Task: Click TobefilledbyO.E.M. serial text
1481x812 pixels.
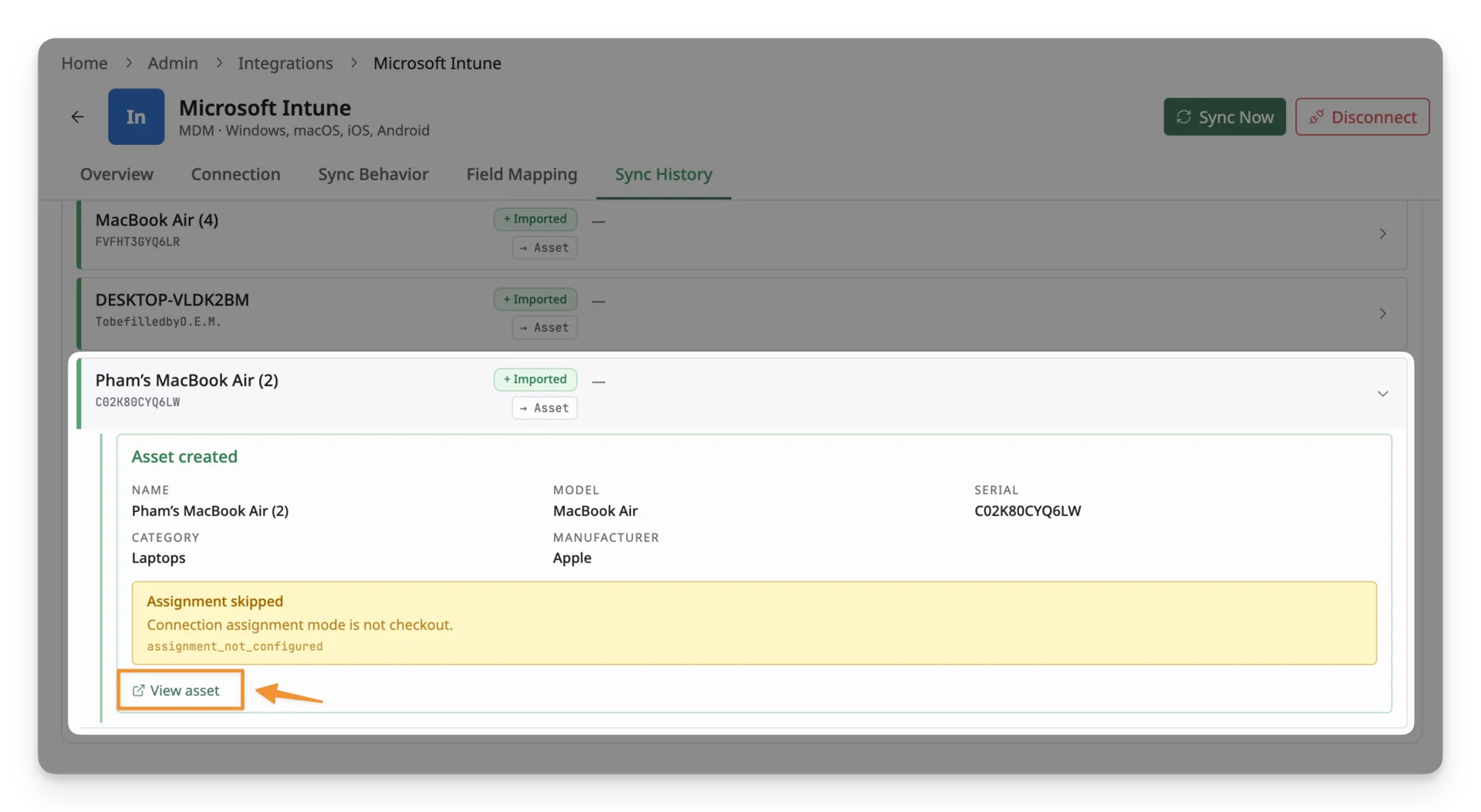Action: coord(158,322)
